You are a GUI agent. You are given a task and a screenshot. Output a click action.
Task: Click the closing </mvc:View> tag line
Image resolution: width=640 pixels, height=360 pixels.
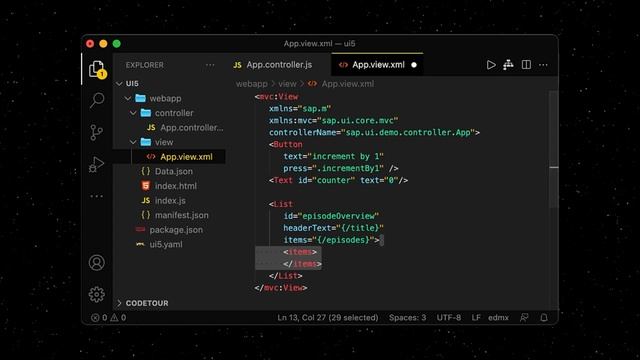281,288
